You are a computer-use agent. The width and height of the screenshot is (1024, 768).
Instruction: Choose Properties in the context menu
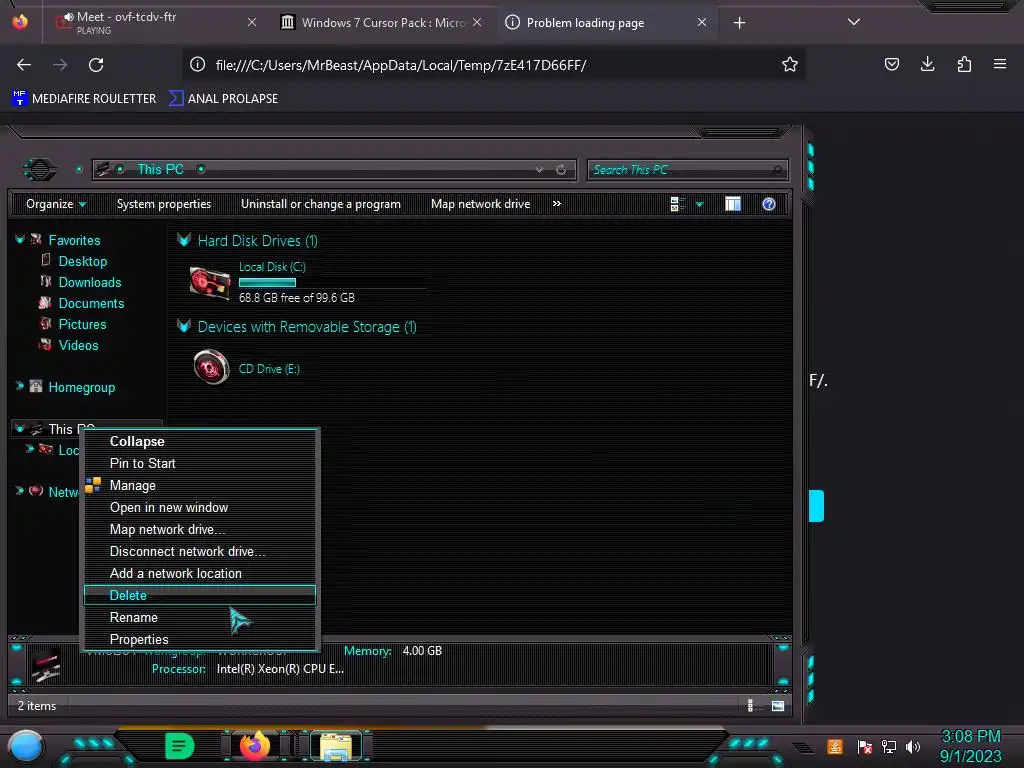pos(200,639)
